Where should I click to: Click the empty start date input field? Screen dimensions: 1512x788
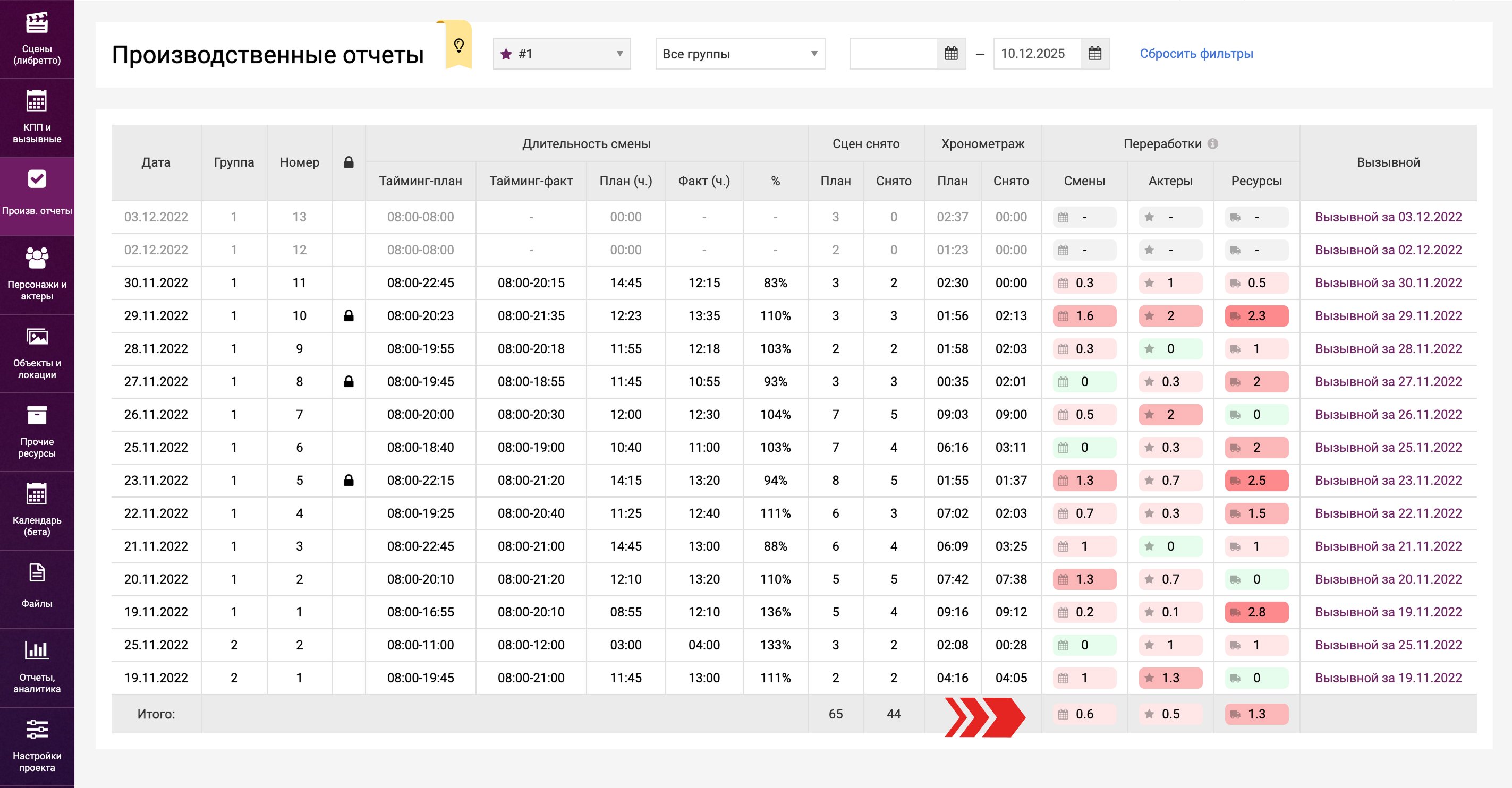click(893, 54)
